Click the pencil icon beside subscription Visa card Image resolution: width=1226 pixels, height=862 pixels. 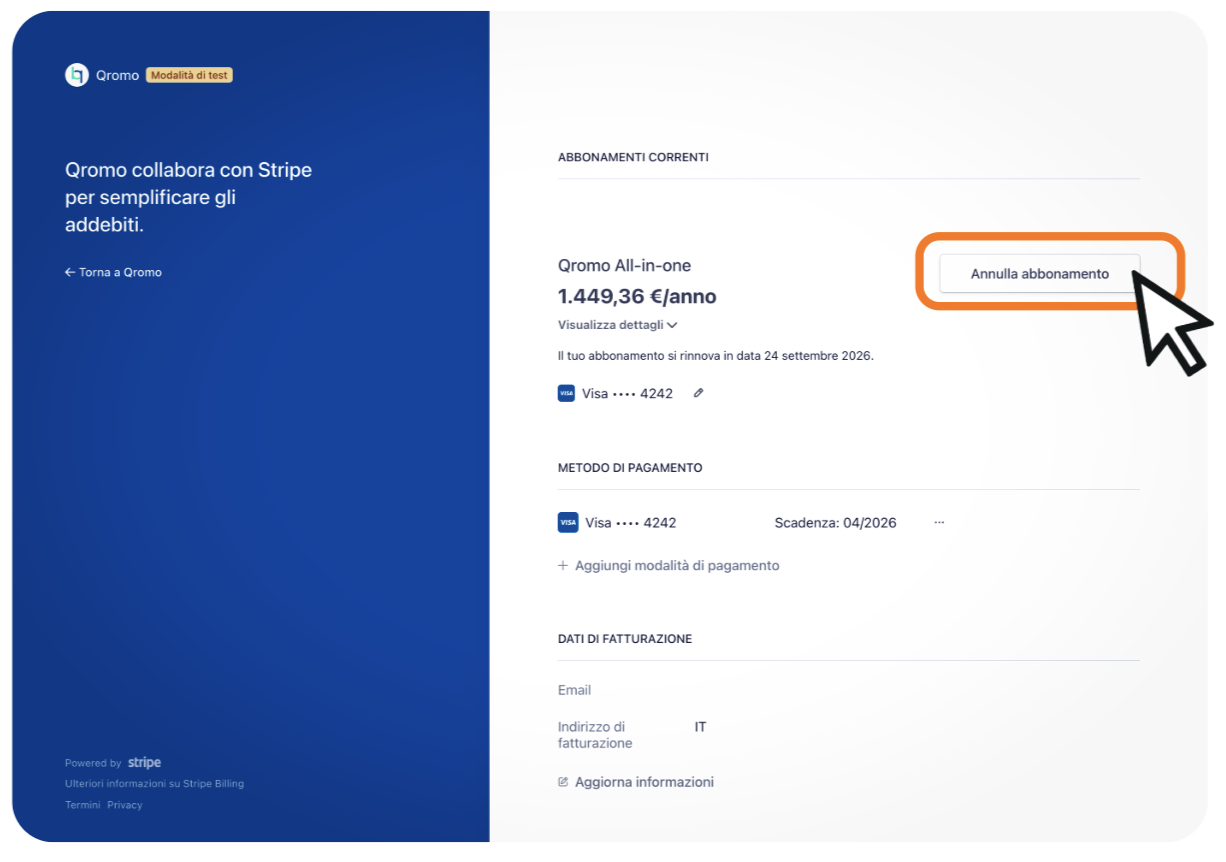[698, 393]
